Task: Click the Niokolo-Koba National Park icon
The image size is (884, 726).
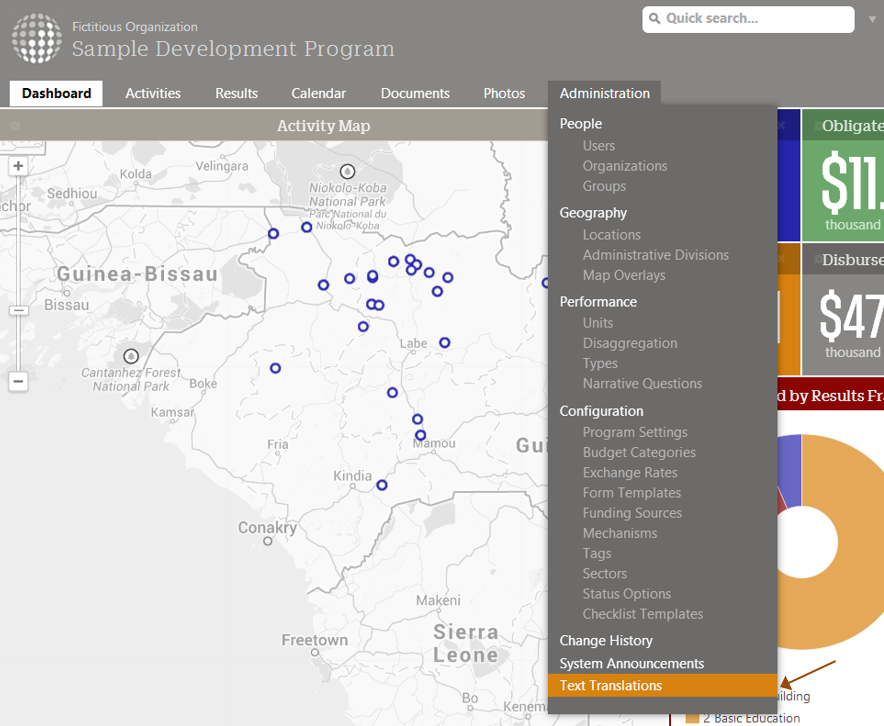Action: pyautogui.click(x=347, y=171)
